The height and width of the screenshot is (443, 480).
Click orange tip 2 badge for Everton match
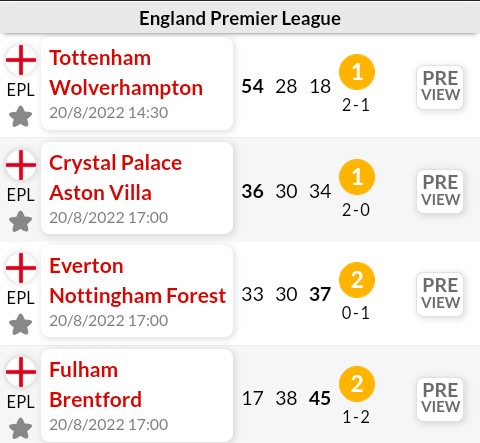pyautogui.click(x=357, y=280)
